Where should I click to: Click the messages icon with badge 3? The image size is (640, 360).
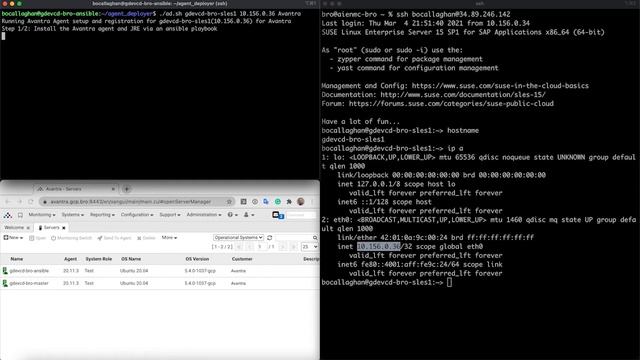coord(277,215)
